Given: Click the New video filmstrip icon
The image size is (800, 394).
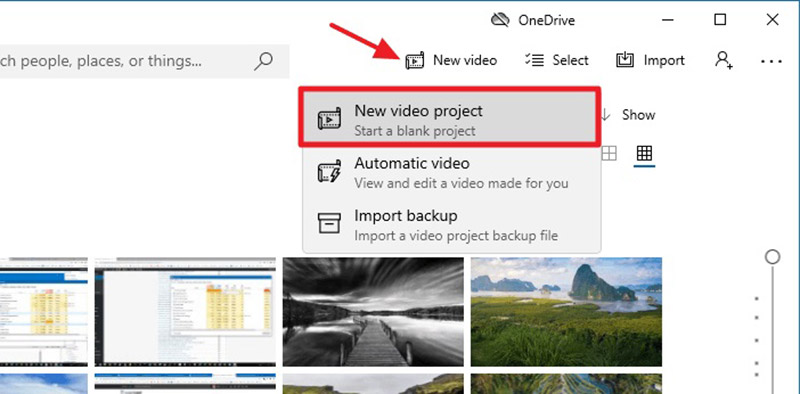Looking at the screenshot, I should [x=414, y=61].
